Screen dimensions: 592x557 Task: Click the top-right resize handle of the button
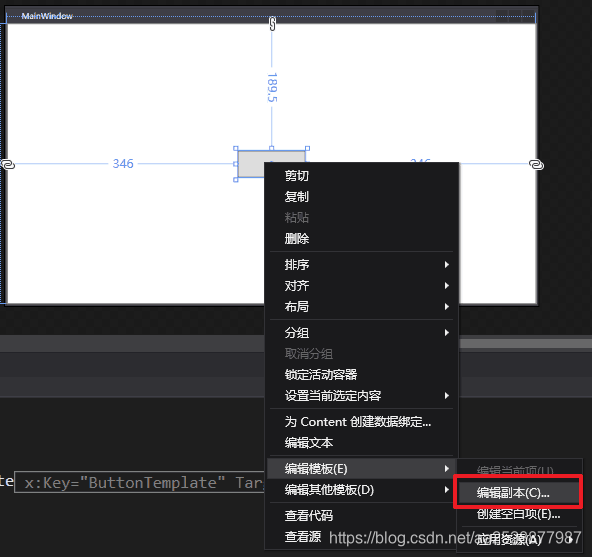pyautogui.click(x=307, y=148)
